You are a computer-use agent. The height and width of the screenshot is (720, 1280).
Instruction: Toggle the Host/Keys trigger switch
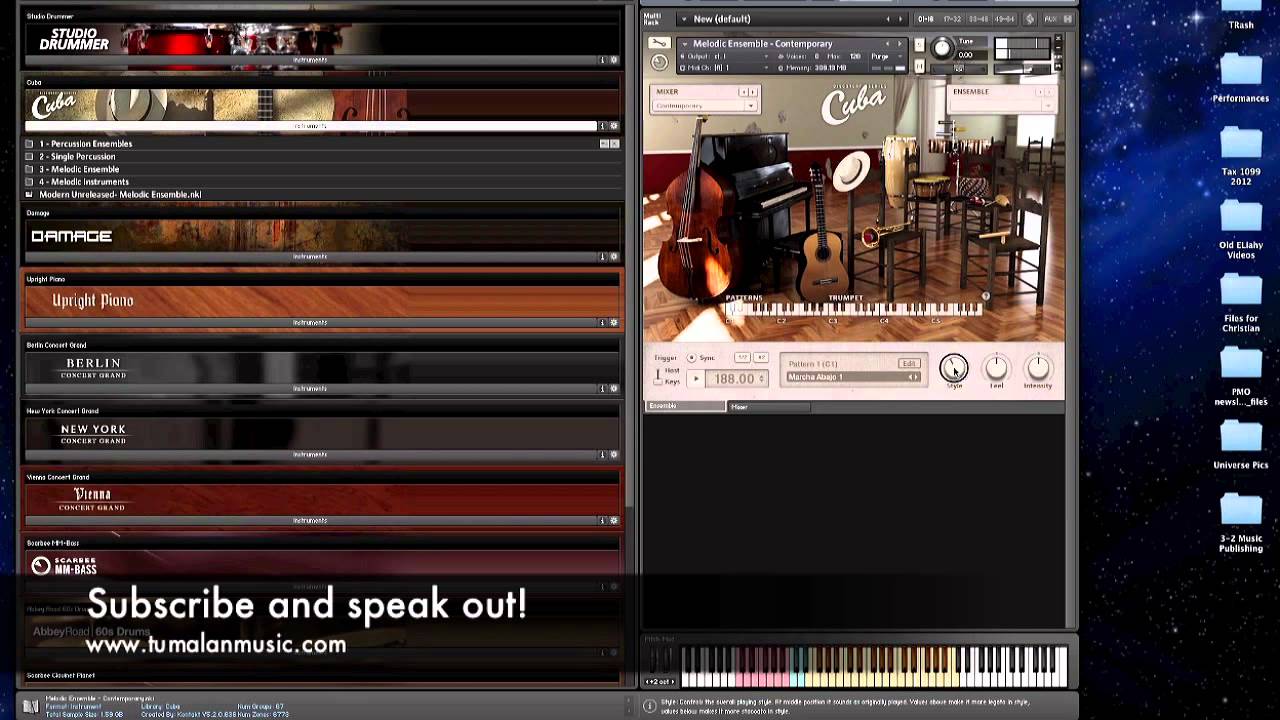658,376
